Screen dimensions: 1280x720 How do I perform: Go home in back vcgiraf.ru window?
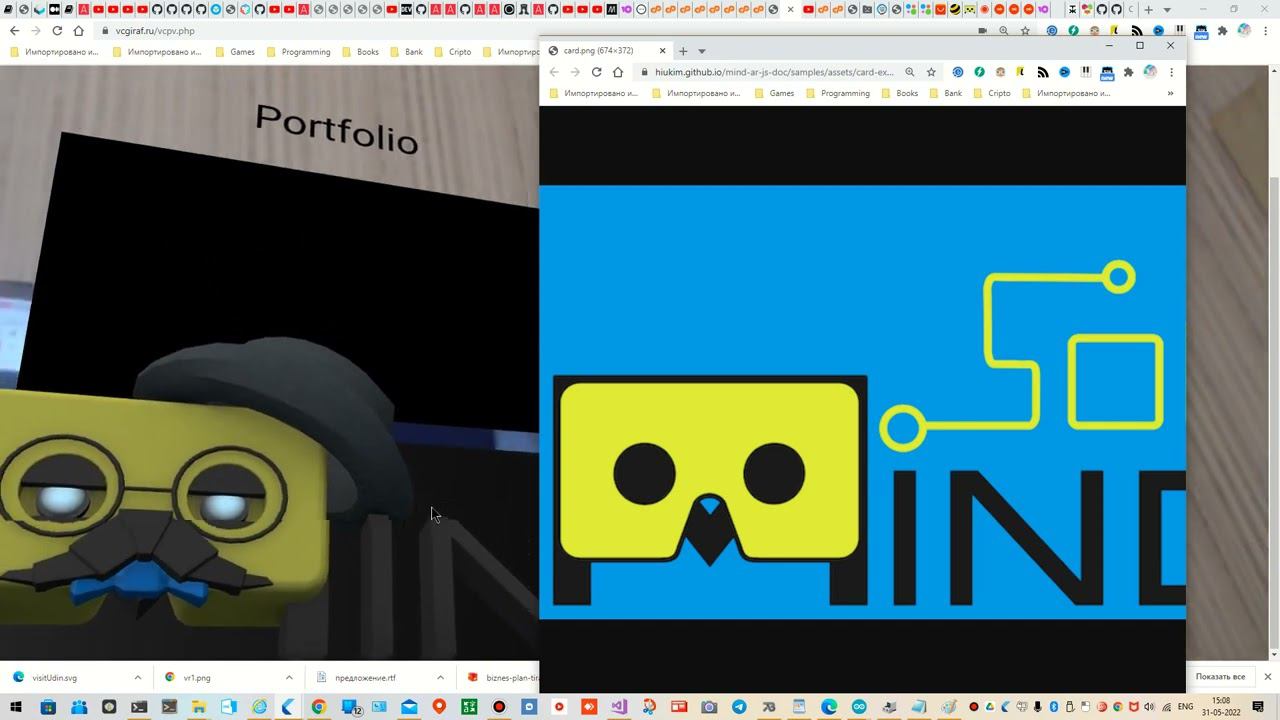[x=78, y=31]
